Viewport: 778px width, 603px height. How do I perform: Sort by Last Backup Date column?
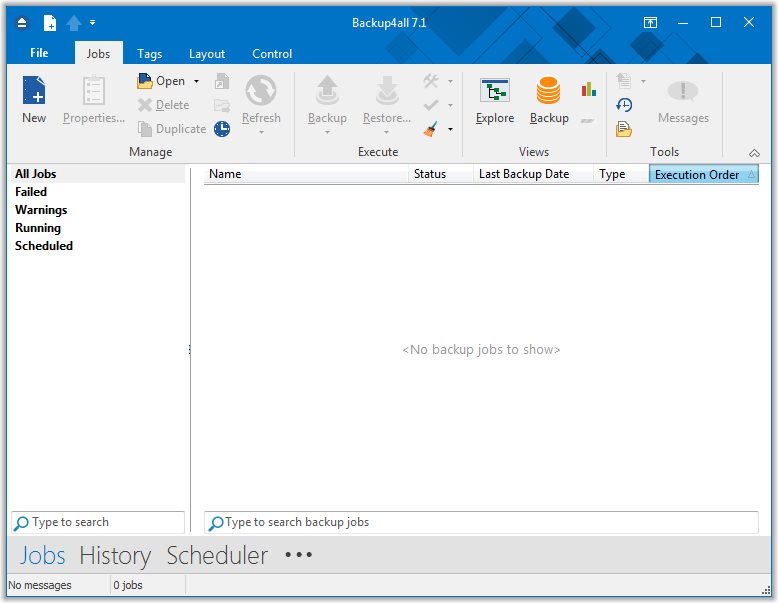pos(533,174)
